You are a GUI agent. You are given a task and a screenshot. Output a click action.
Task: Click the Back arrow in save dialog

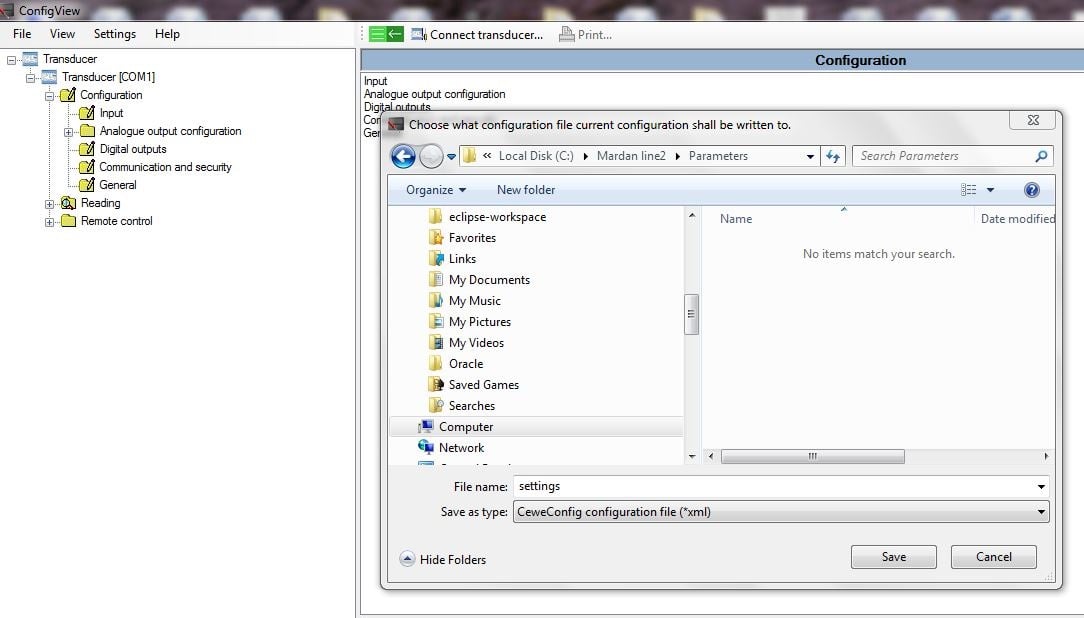point(403,156)
